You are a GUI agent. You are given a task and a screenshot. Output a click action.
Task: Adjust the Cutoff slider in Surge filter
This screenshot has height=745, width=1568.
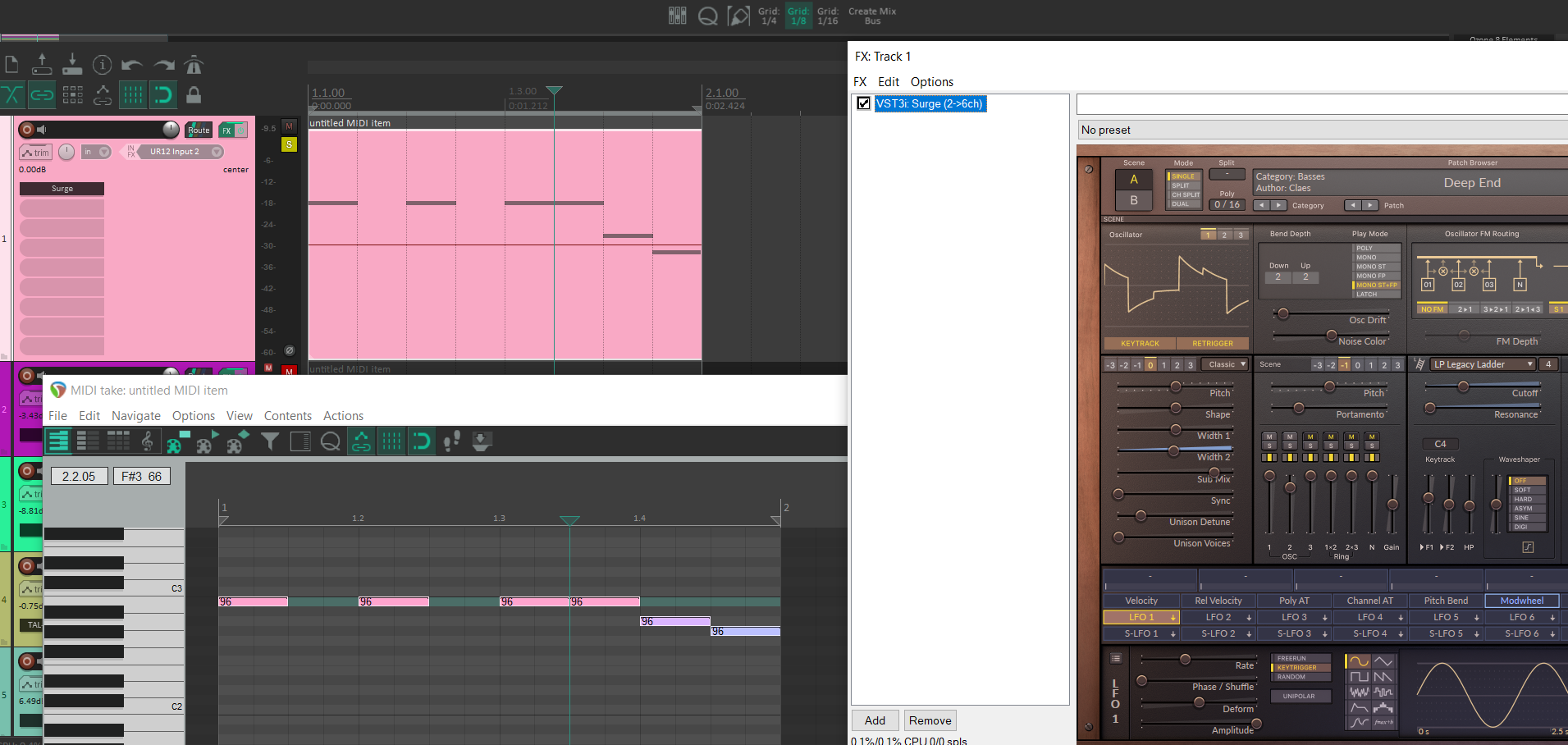1463,386
